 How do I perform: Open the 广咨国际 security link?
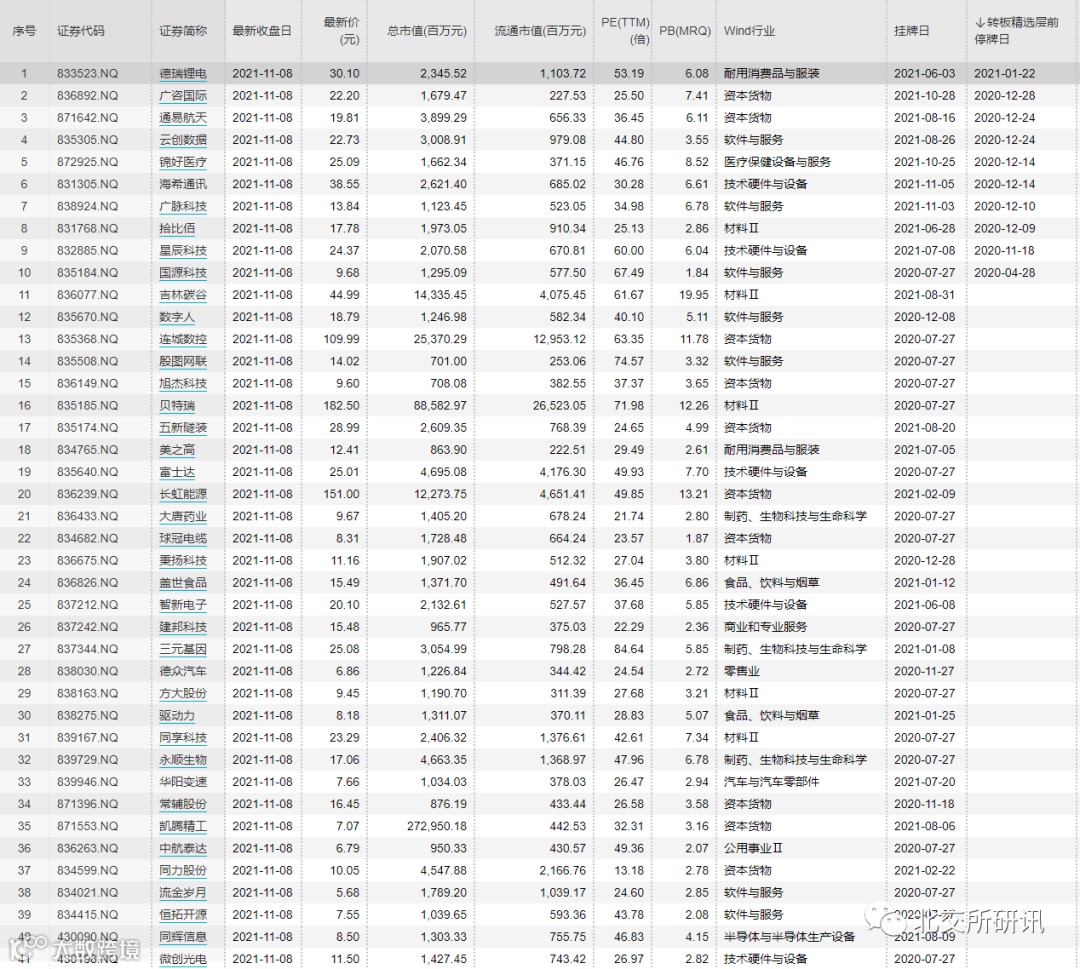[x=183, y=96]
